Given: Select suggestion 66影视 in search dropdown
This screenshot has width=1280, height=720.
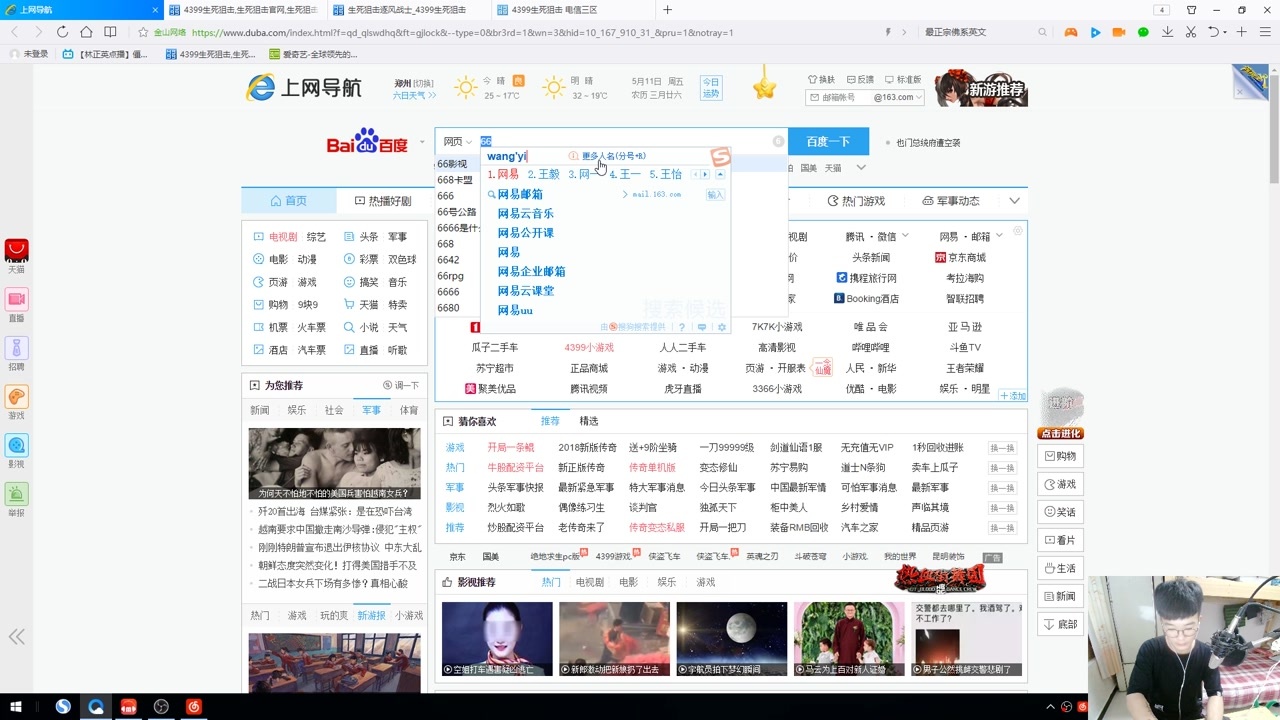Looking at the screenshot, I should [452, 164].
